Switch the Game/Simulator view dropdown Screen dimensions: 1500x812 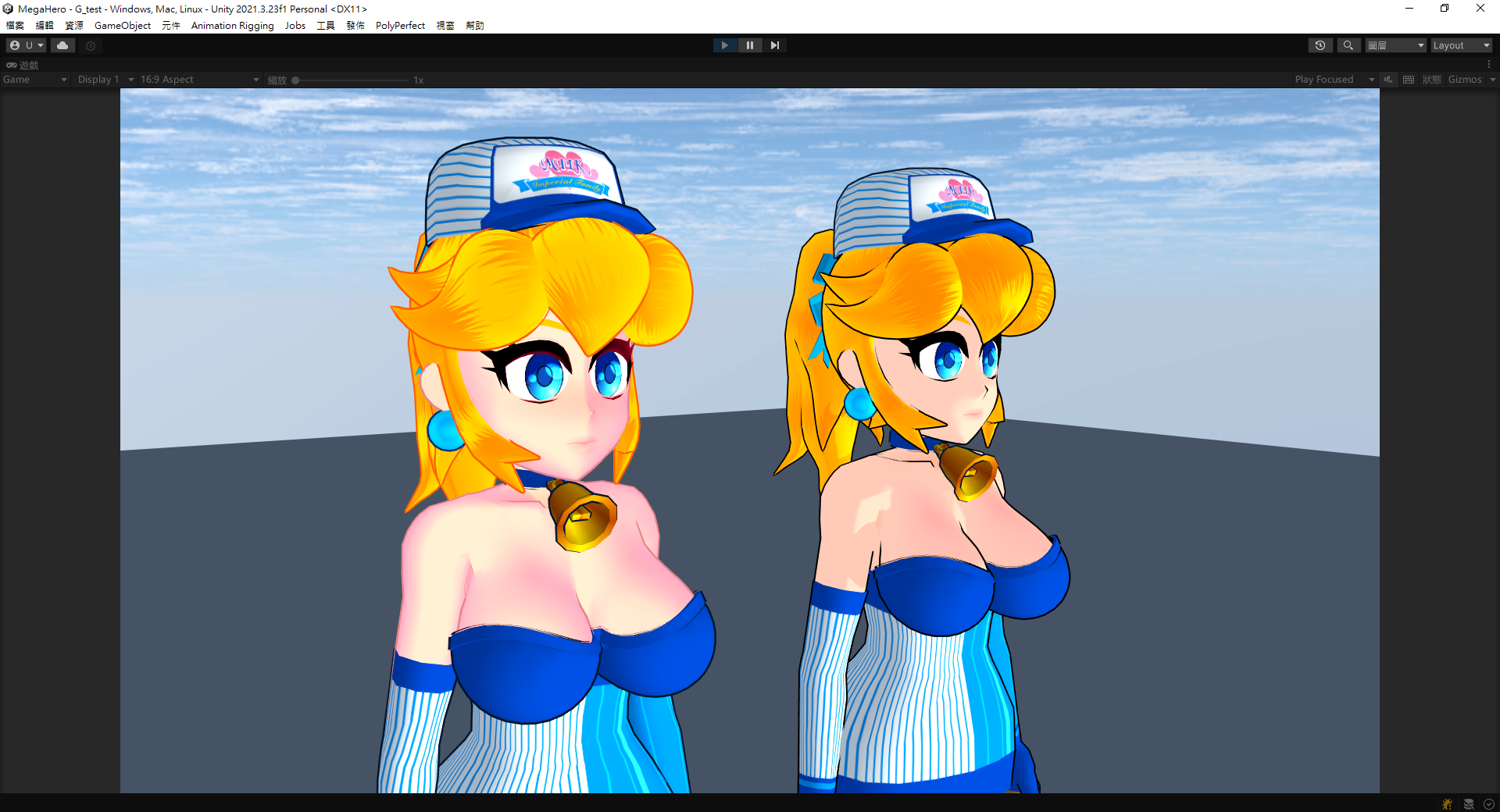[x=35, y=80]
